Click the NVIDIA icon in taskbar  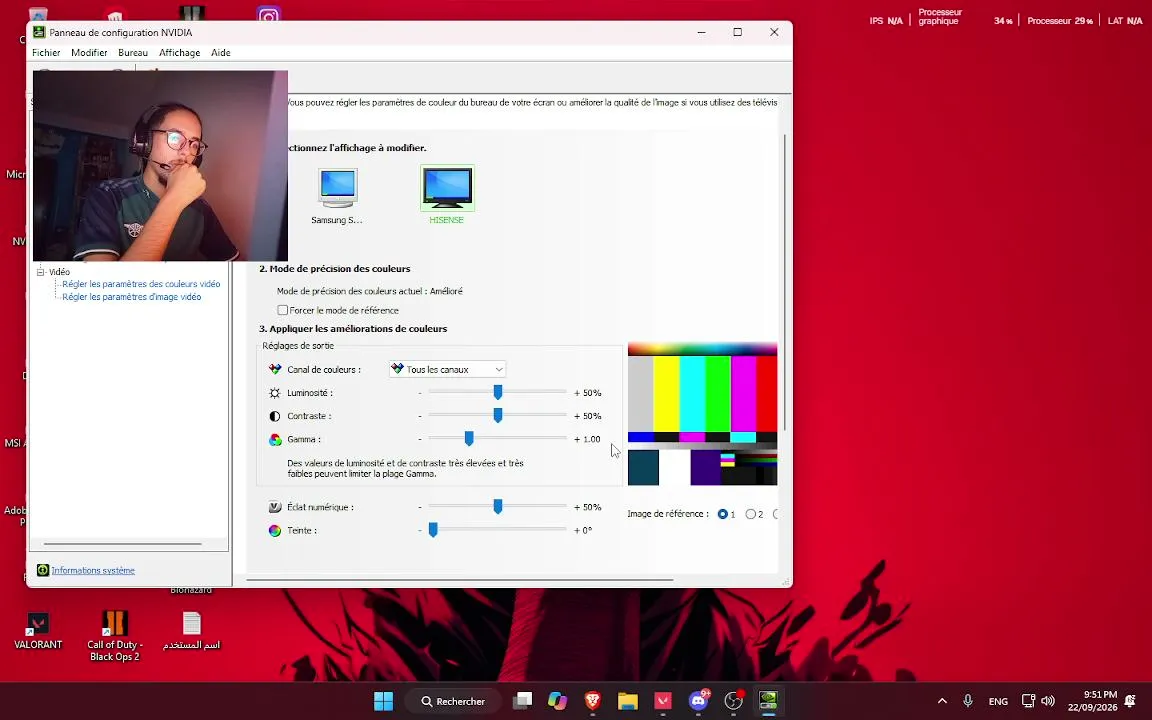tap(768, 701)
